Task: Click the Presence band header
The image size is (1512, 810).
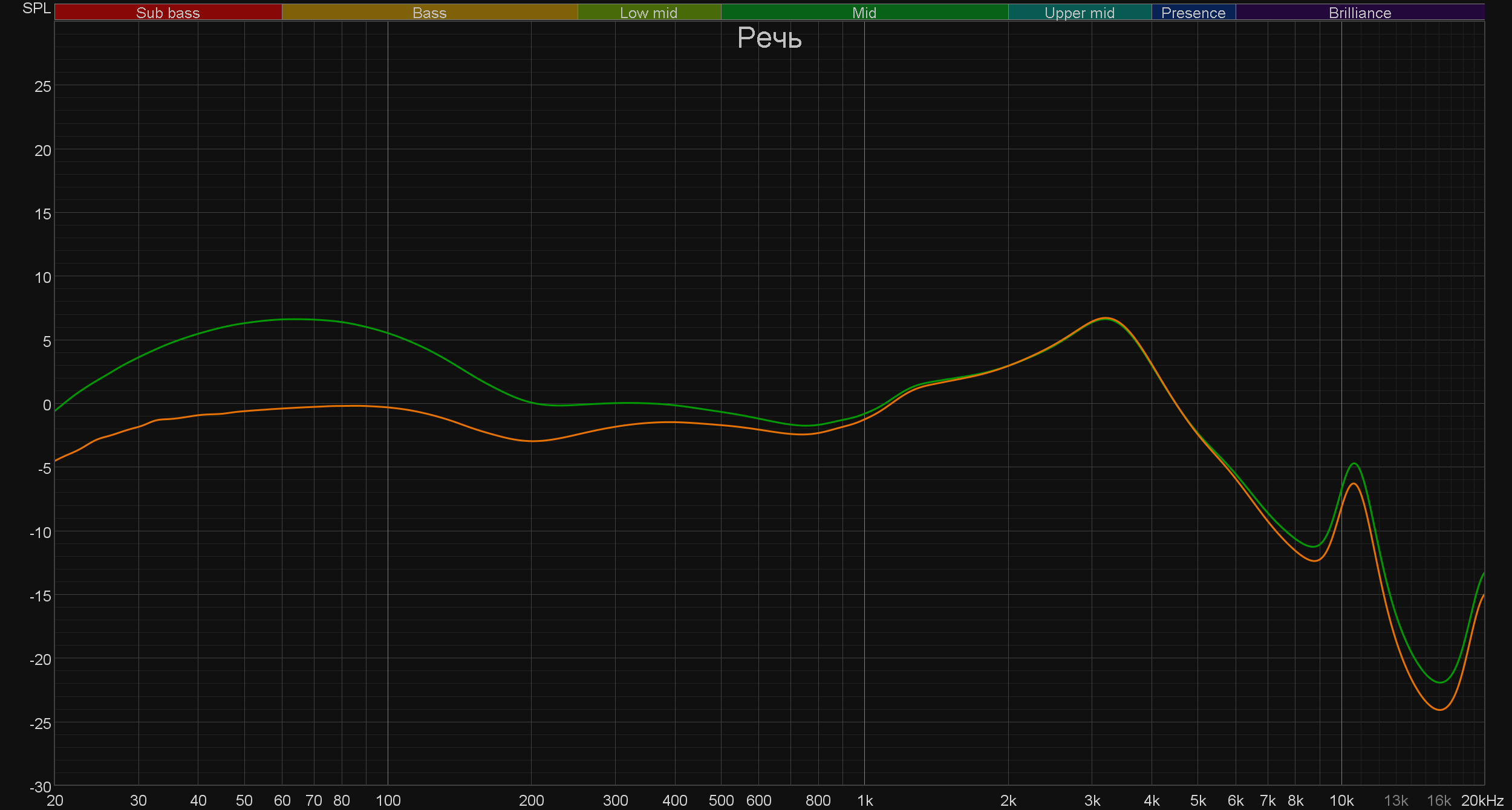Action: 1193,13
